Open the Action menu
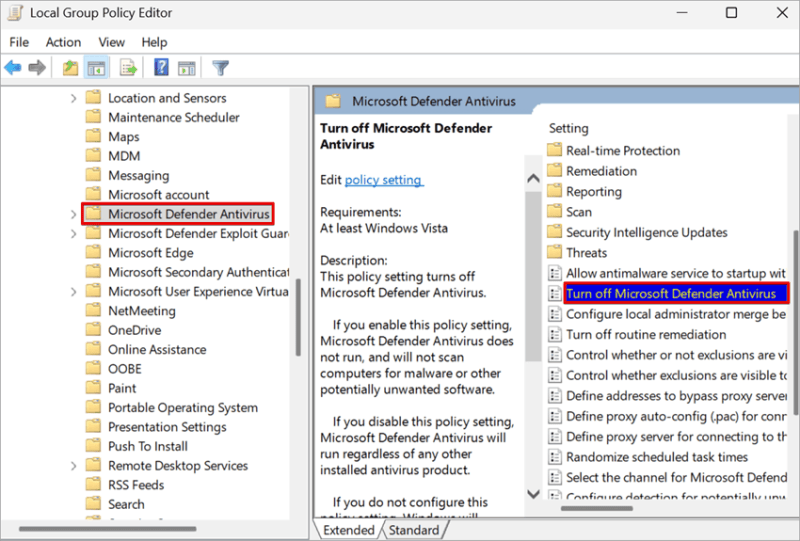 [x=63, y=42]
